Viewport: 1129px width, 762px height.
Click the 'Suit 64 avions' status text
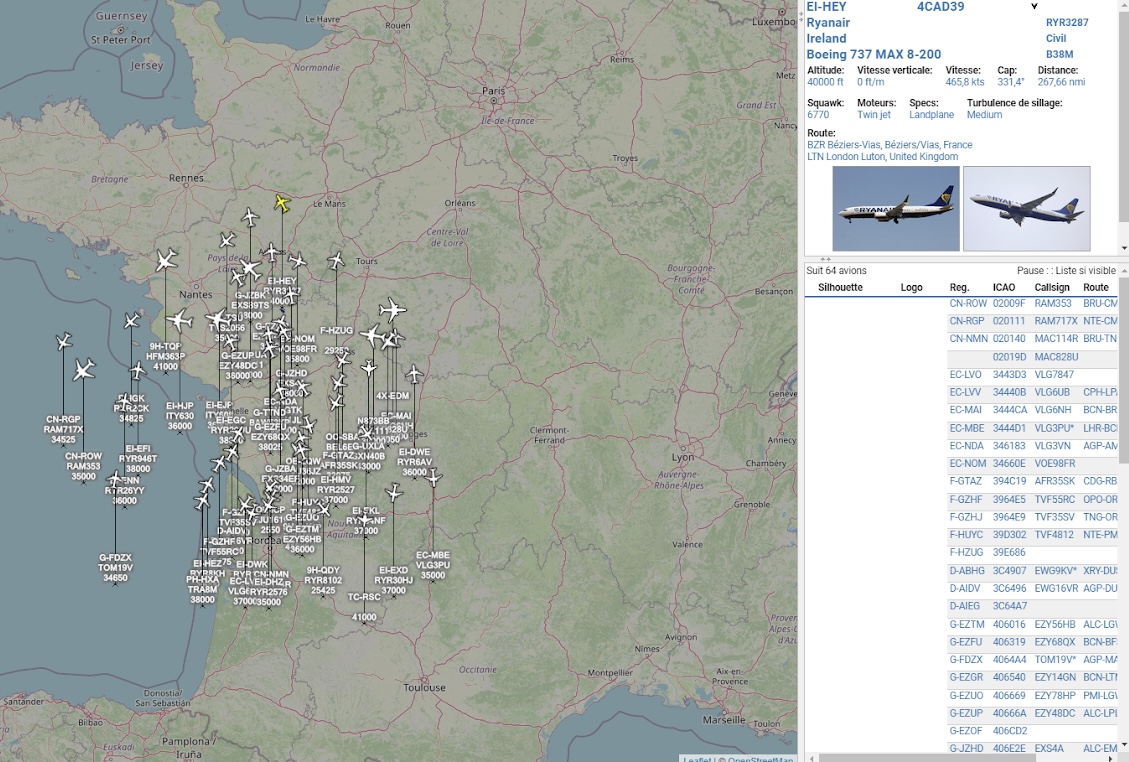(x=836, y=271)
